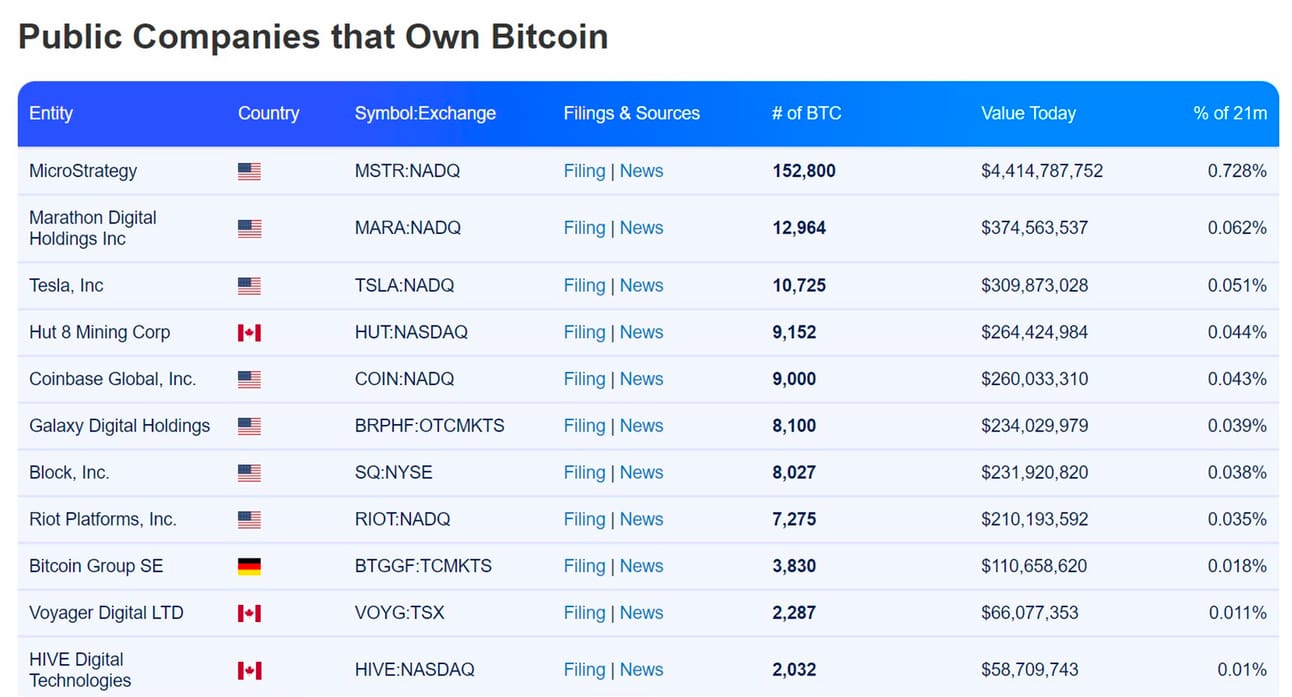Click the US flag in Riot Platforms row
The width and height of the screenshot is (1292, 697).
(x=249, y=519)
